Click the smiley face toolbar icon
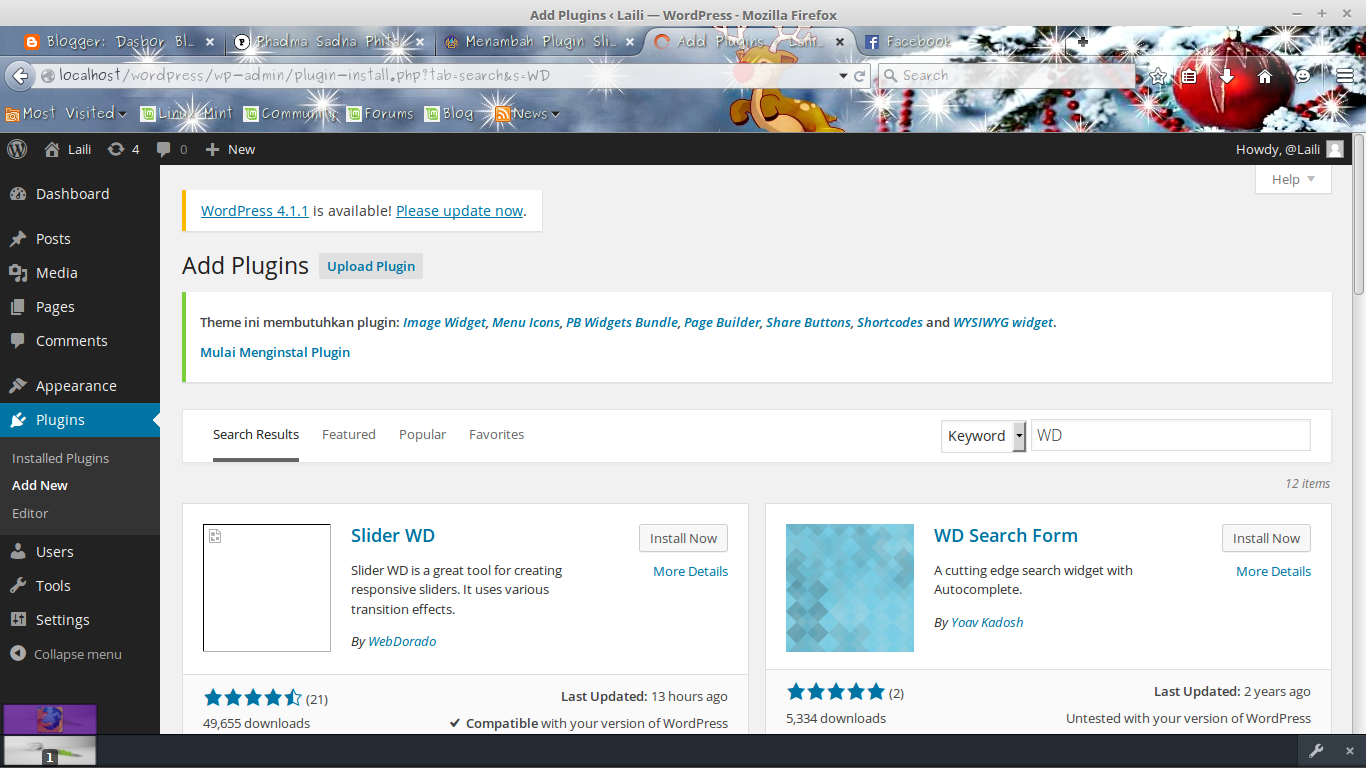 click(x=1303, y=76)
